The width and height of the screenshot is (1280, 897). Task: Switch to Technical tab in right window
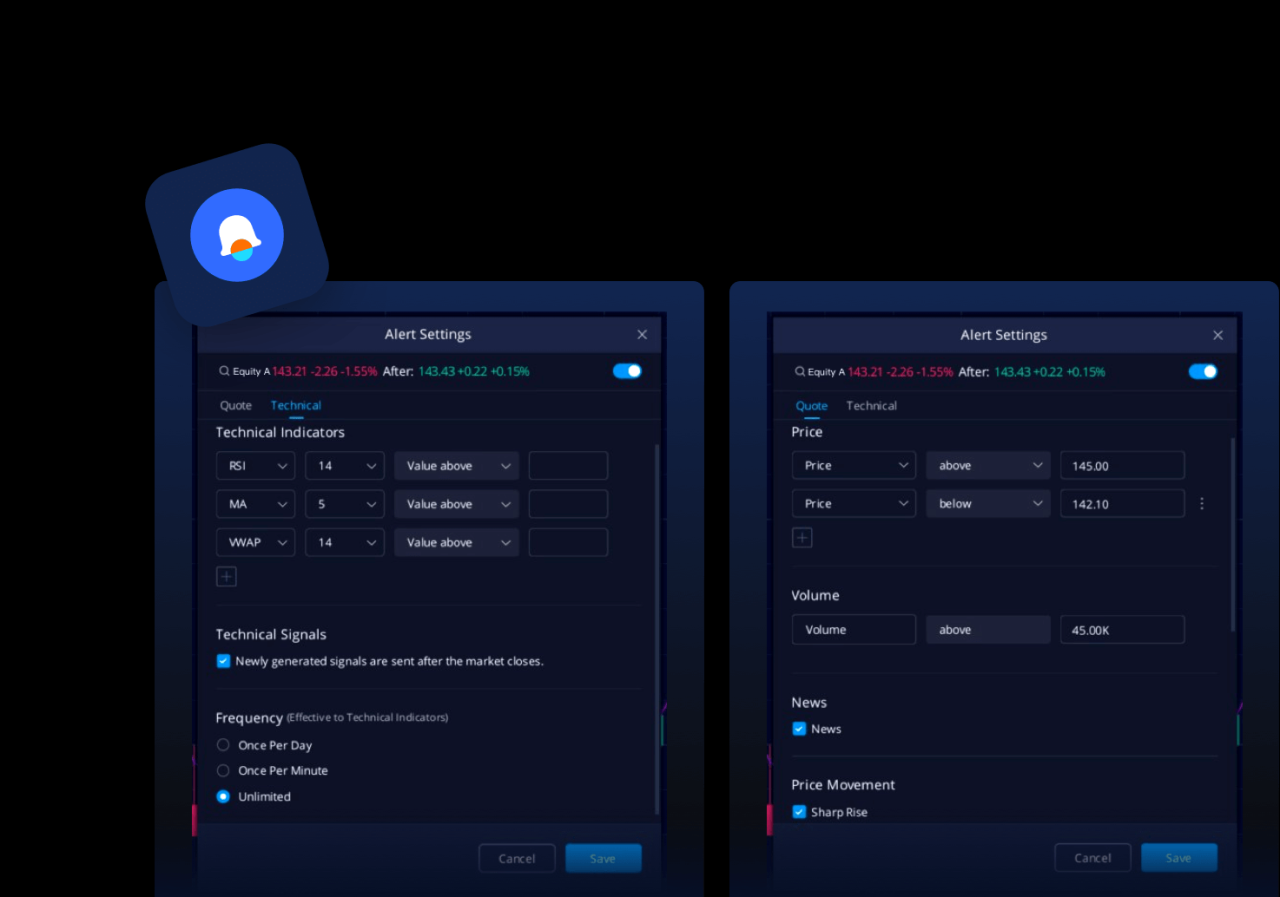872,405
